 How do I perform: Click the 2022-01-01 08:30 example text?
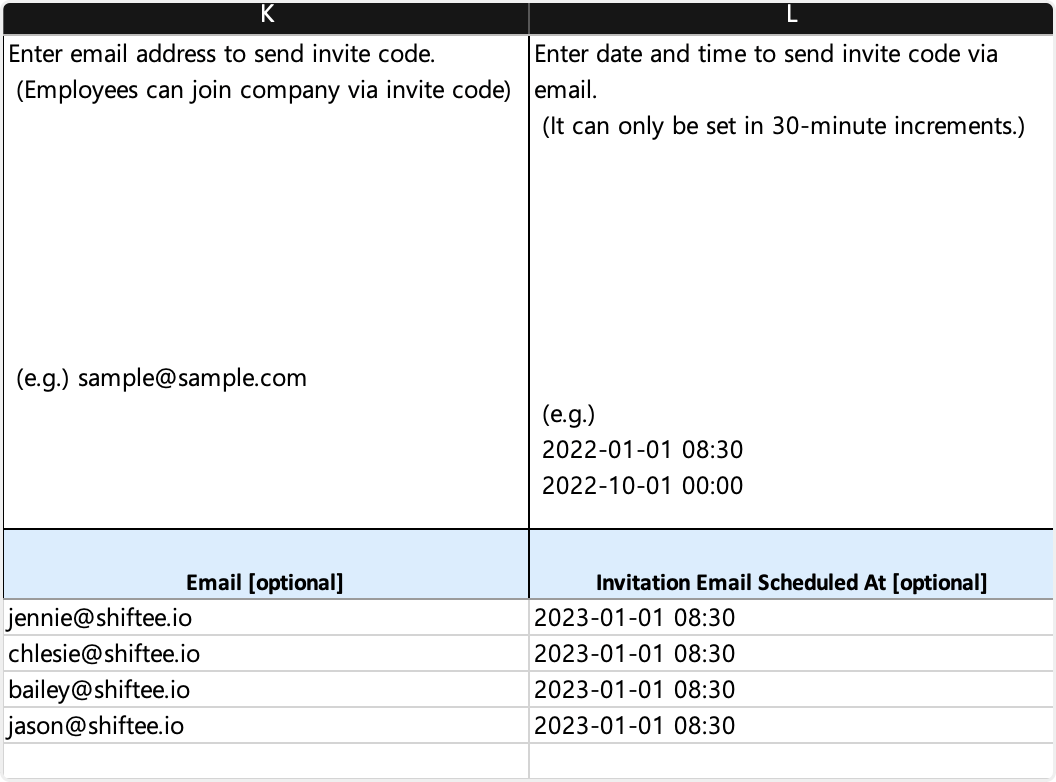[x=642, y=449]
